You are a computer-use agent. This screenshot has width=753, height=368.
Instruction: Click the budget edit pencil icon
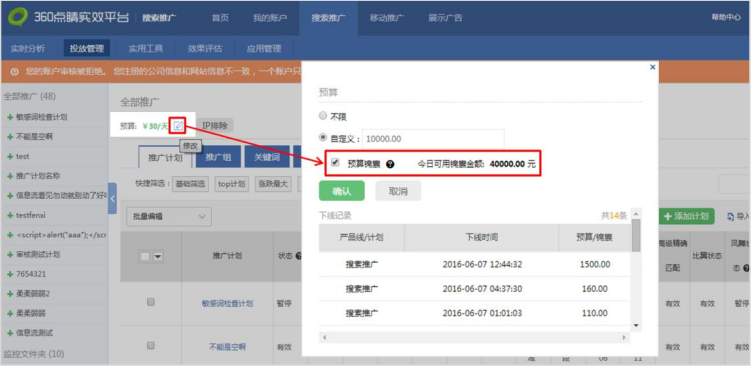pyautogui.click(x=178, y=126)
